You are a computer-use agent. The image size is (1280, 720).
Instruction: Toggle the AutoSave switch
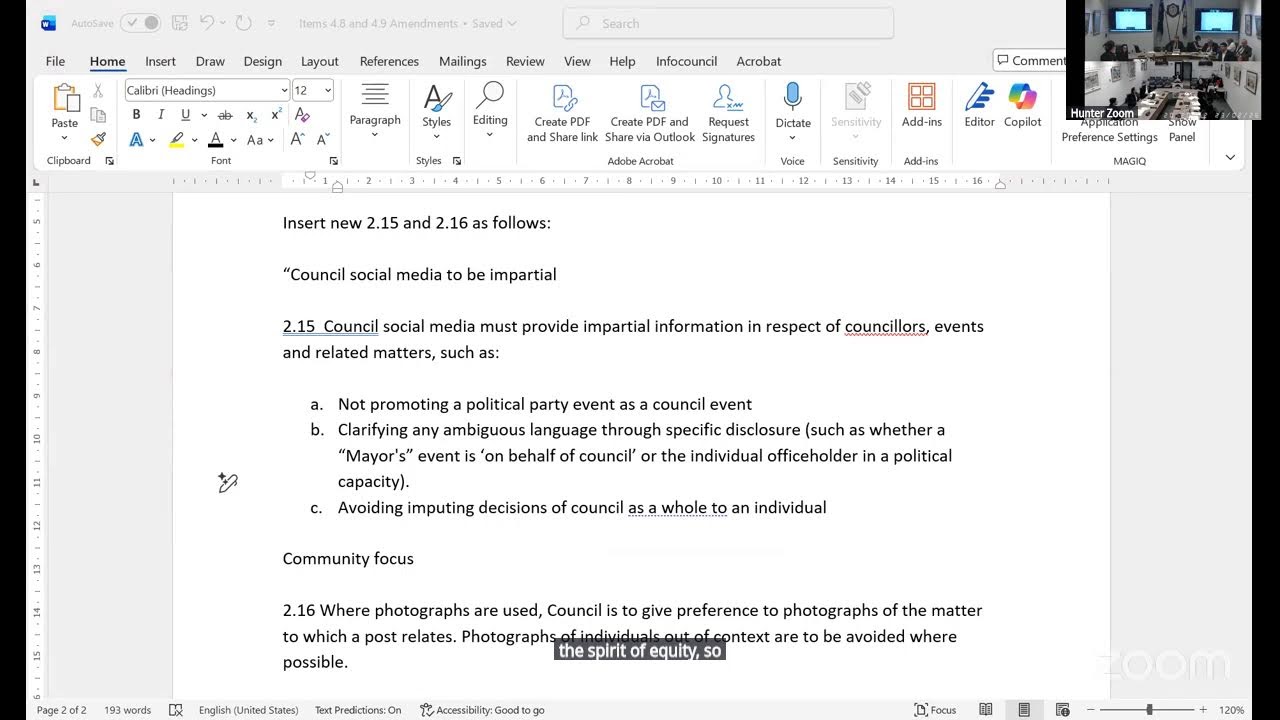coord(140,23)
